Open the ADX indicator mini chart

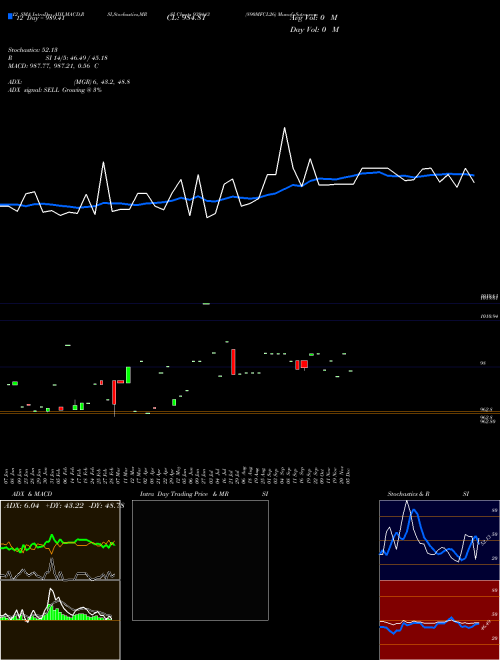click(x=60, y=540)
